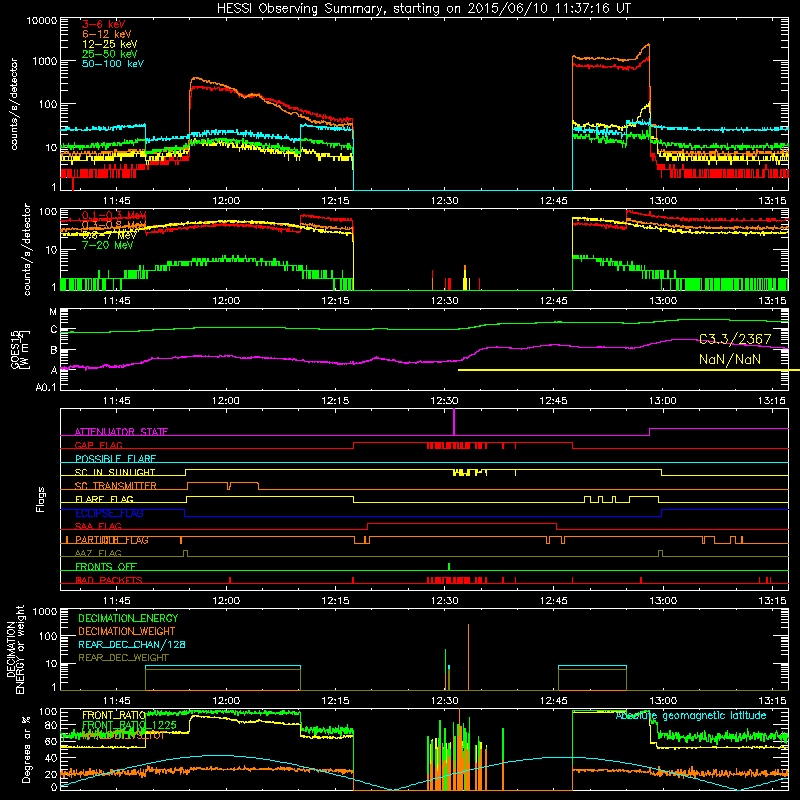Image resolution: width=800 pixels, height=800 pixels.
Task: Click the 7-20 MeV legend label
Action: point(108,245)
